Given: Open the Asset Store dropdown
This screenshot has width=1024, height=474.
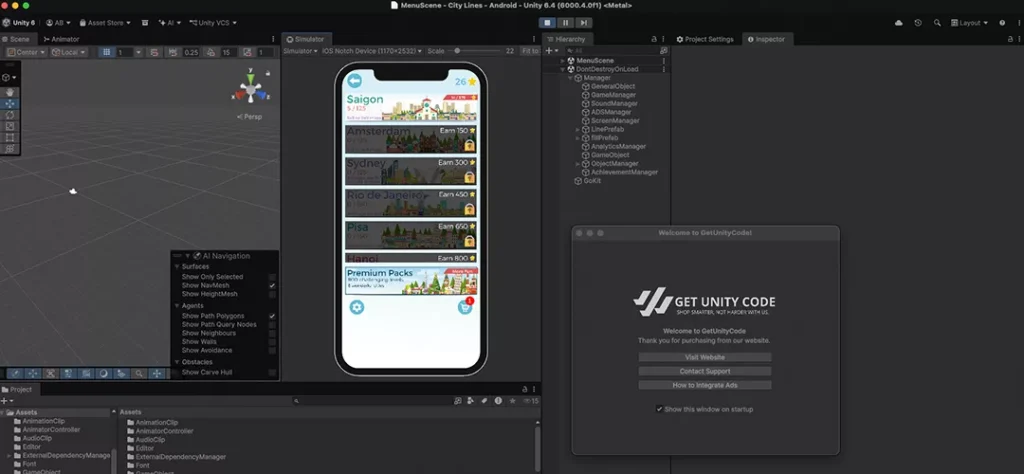Looking at the screenshot, I should (105, 23).
